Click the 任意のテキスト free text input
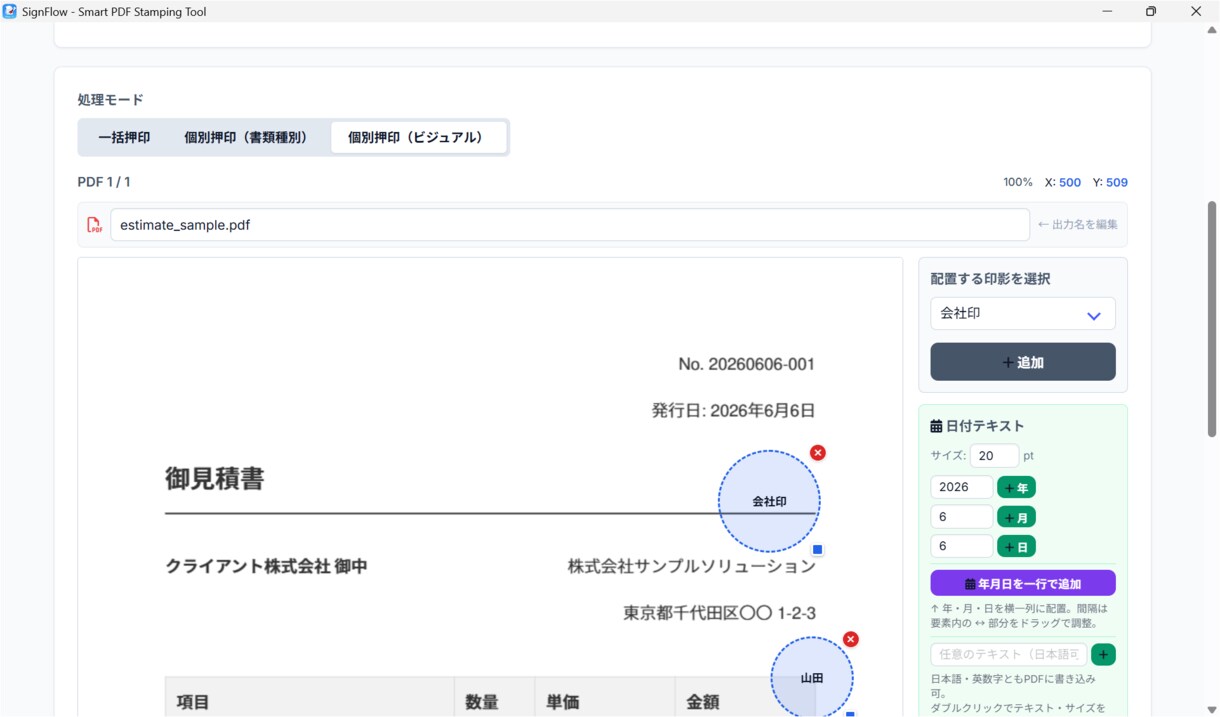This screenshot has width=1220, height=717. [1009, 654]
